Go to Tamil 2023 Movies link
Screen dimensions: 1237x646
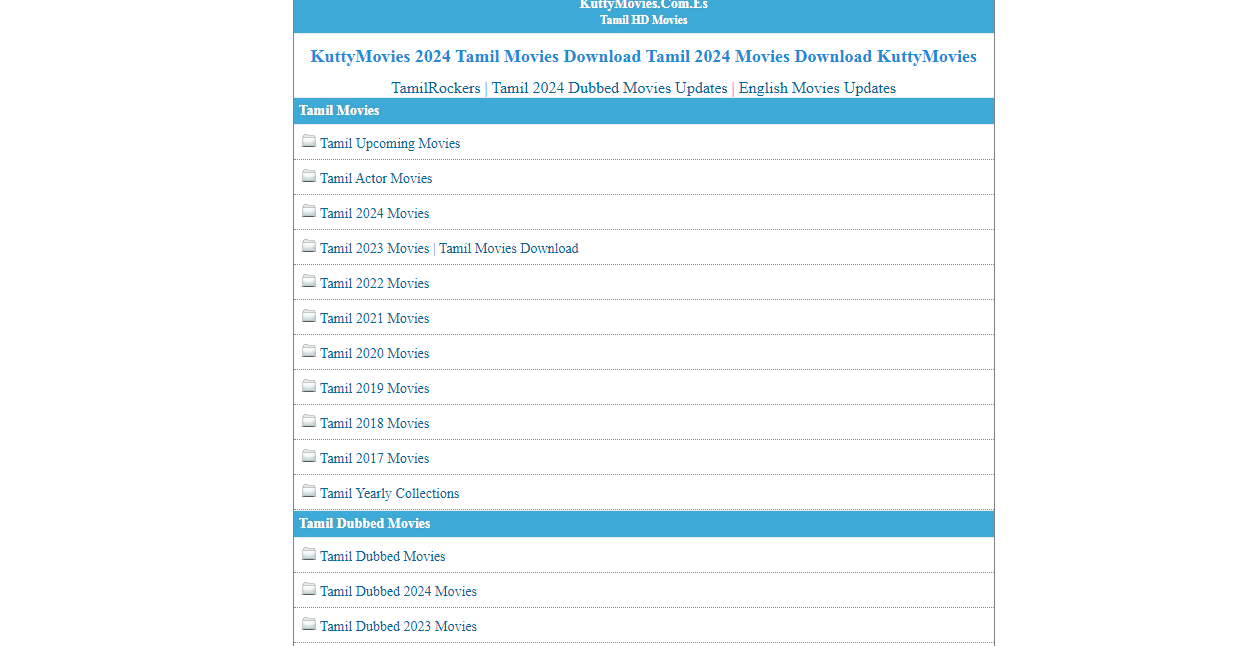click(x=374, y=248)
